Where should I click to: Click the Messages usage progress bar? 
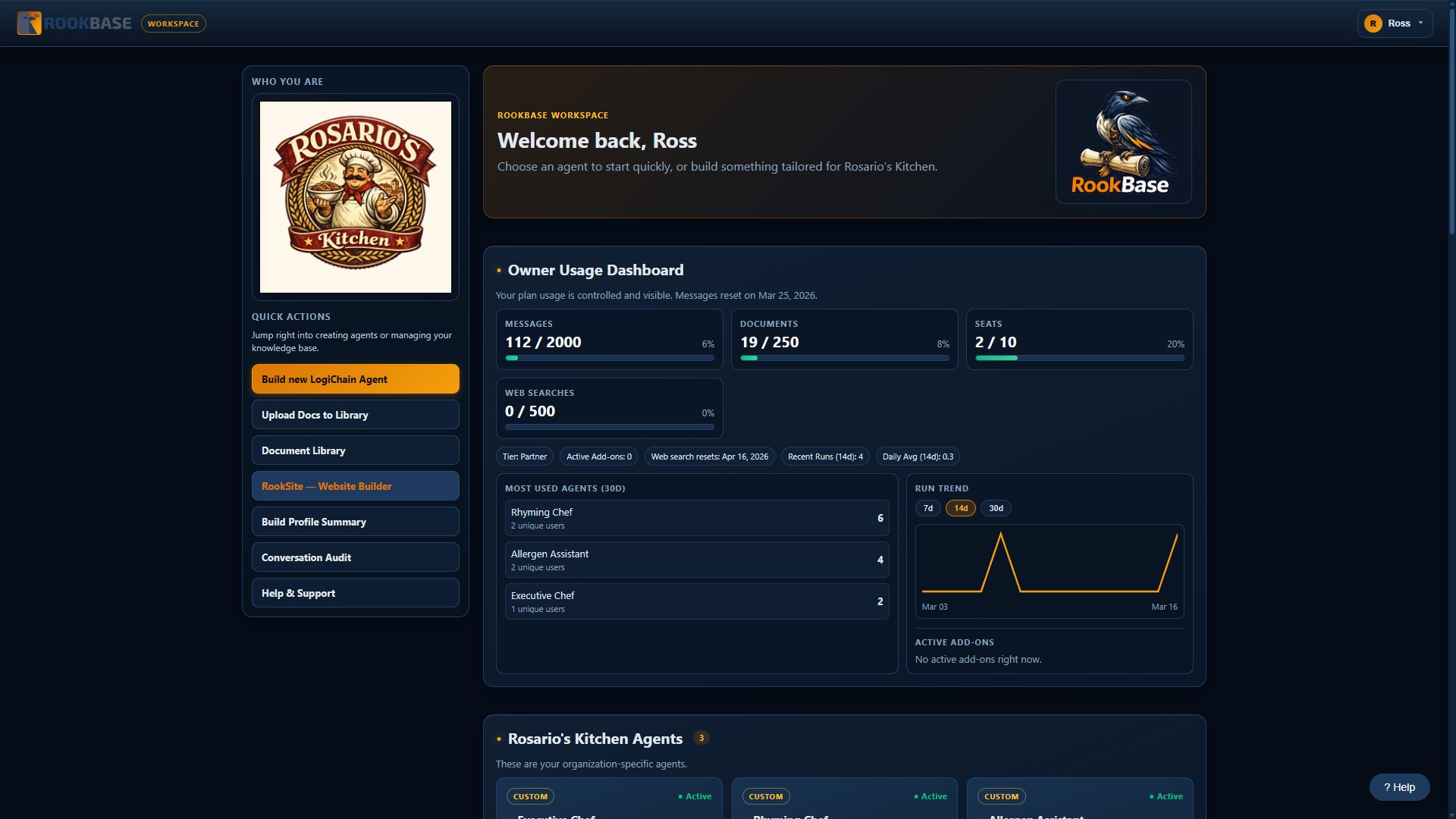(609, 357)
